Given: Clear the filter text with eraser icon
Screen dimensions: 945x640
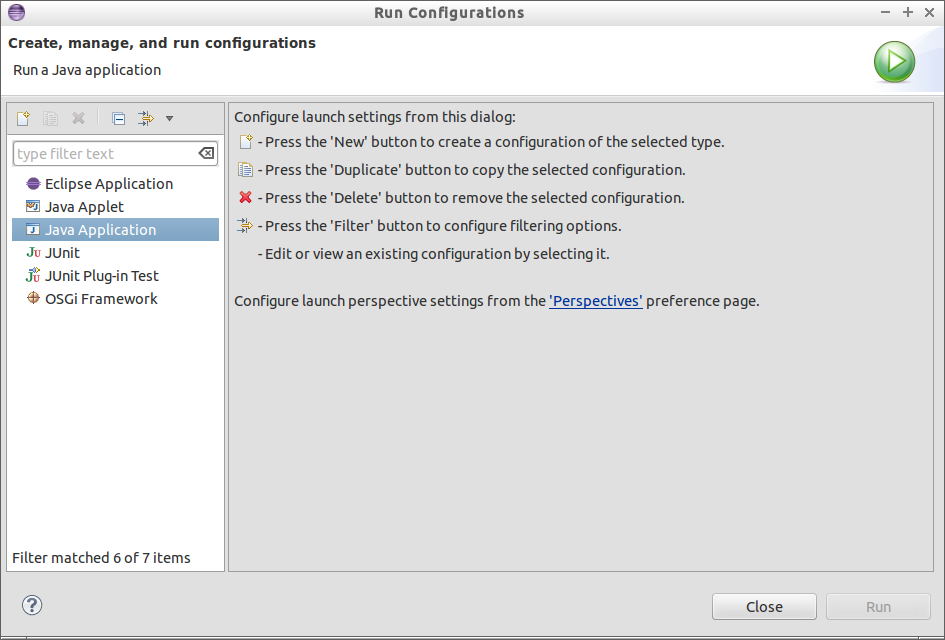Looking at the screenshot, I should coord(206,154).
